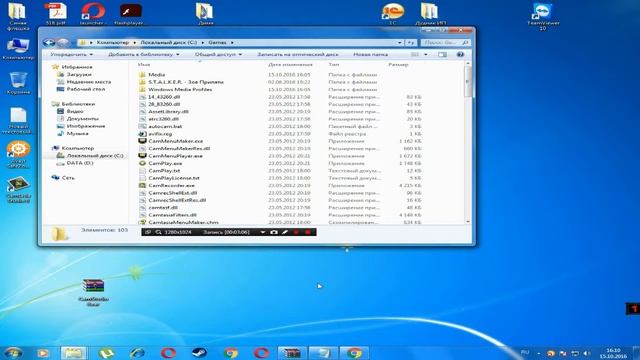The image size is (640, 360).
Task: Launch uTorrent from the taskbar
Action: coord(106,353)
